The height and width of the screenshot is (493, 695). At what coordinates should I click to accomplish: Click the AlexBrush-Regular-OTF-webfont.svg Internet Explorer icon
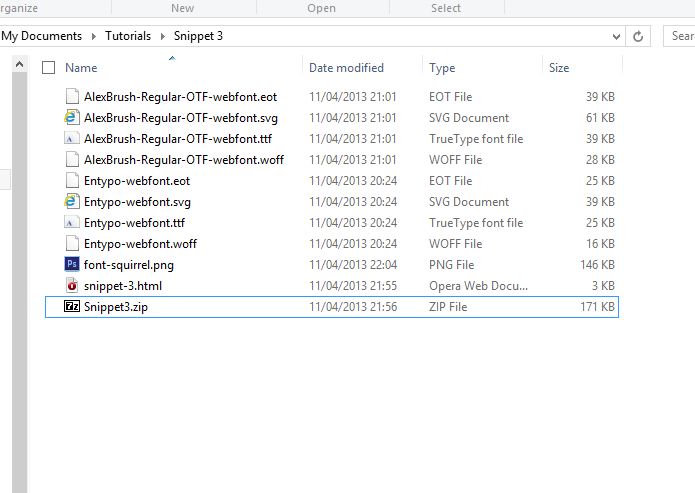[x=72, y=117]
